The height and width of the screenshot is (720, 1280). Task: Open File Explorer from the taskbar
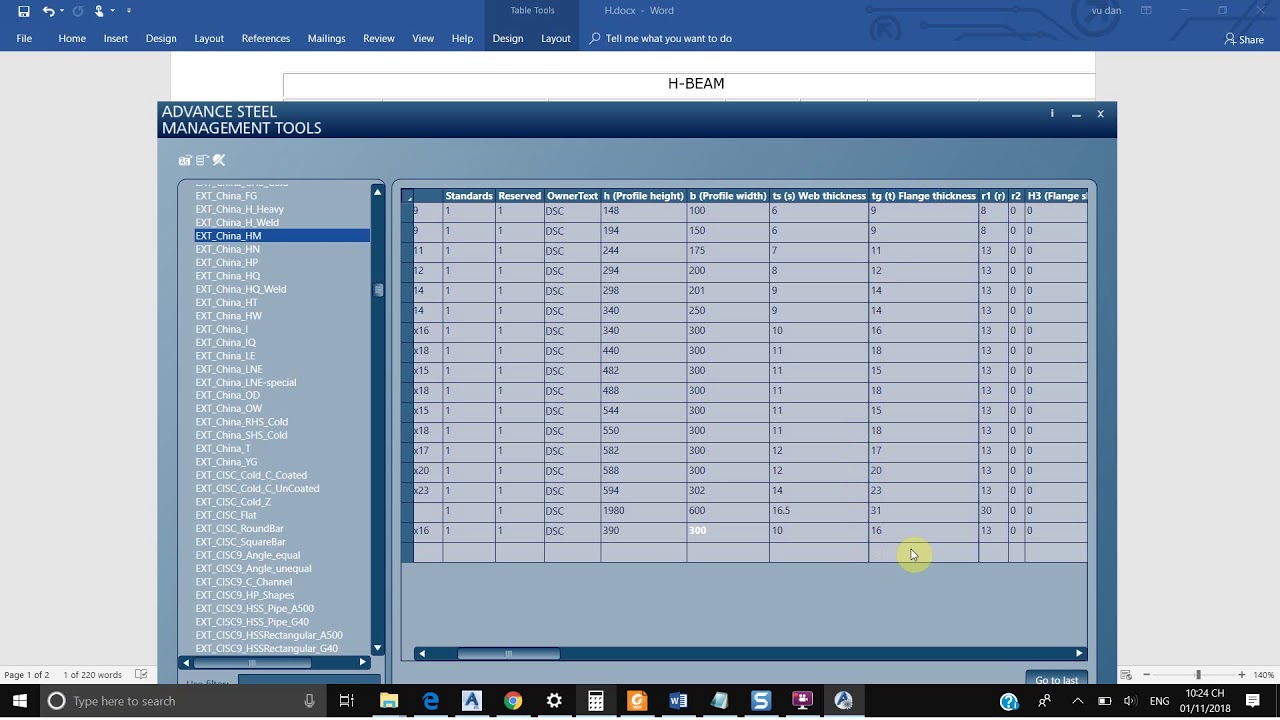389,701
